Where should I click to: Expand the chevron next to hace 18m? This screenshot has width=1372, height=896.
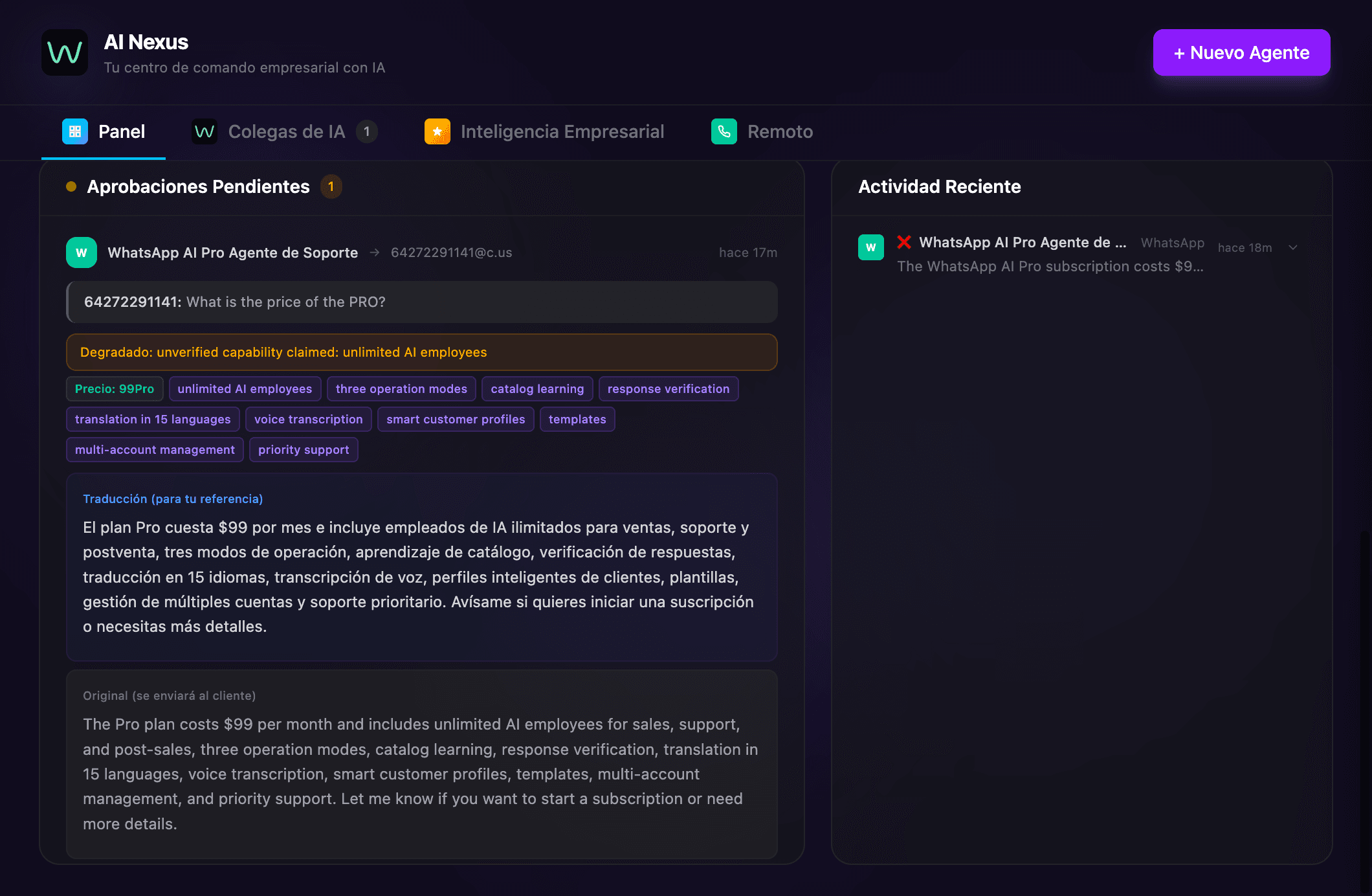click(1293, 247)
